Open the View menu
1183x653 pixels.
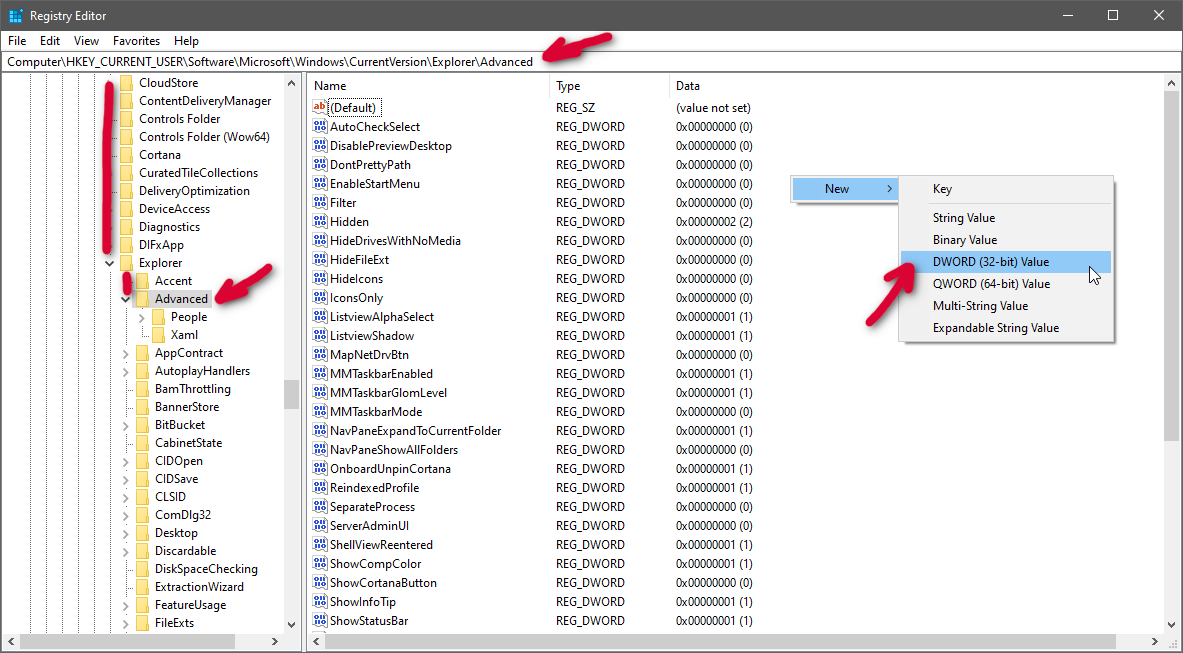click(x=86, y=41)
